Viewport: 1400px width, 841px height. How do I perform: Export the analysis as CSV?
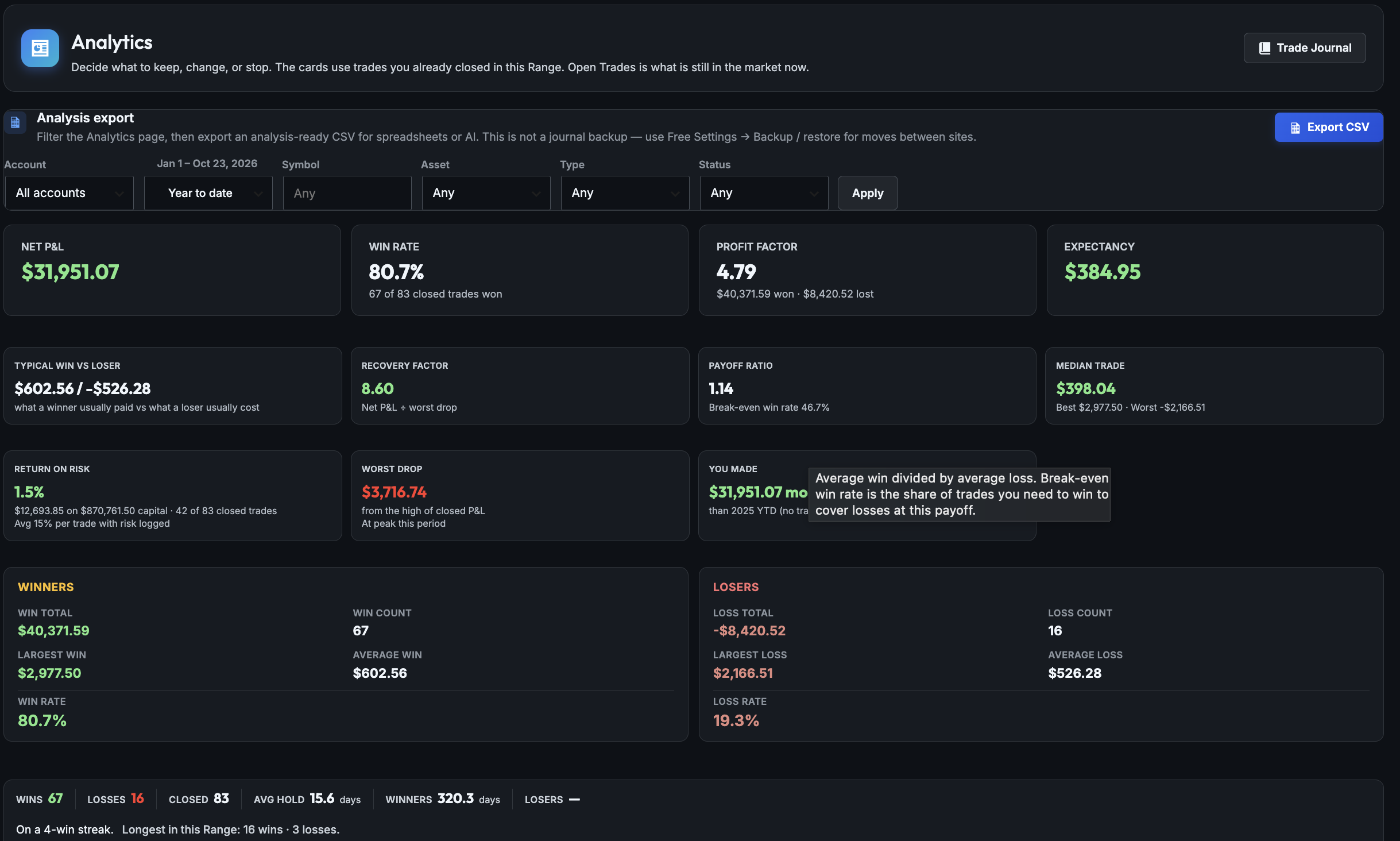click(1329, 127)
